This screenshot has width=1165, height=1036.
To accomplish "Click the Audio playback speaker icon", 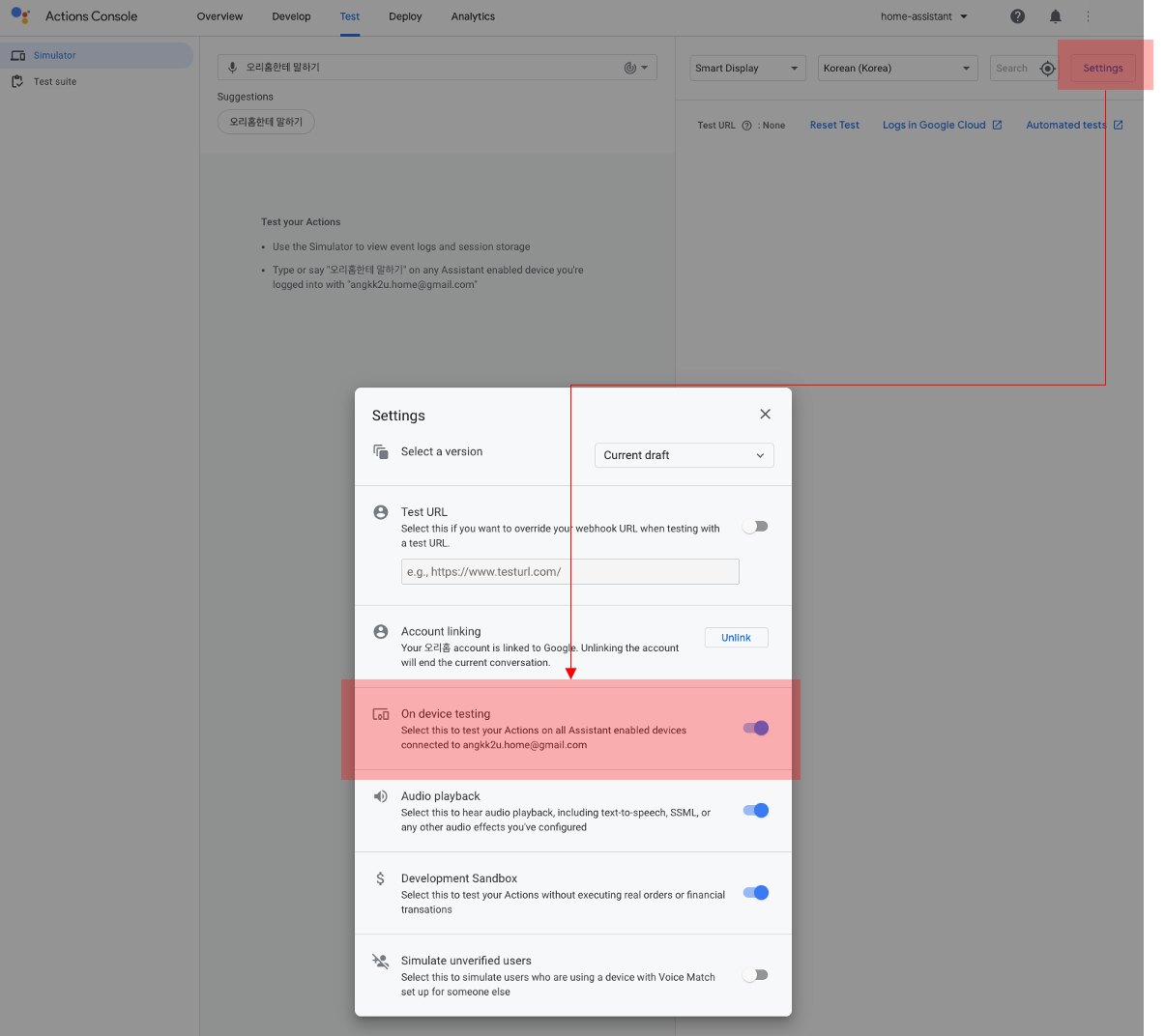I will [x=381, y=796].
